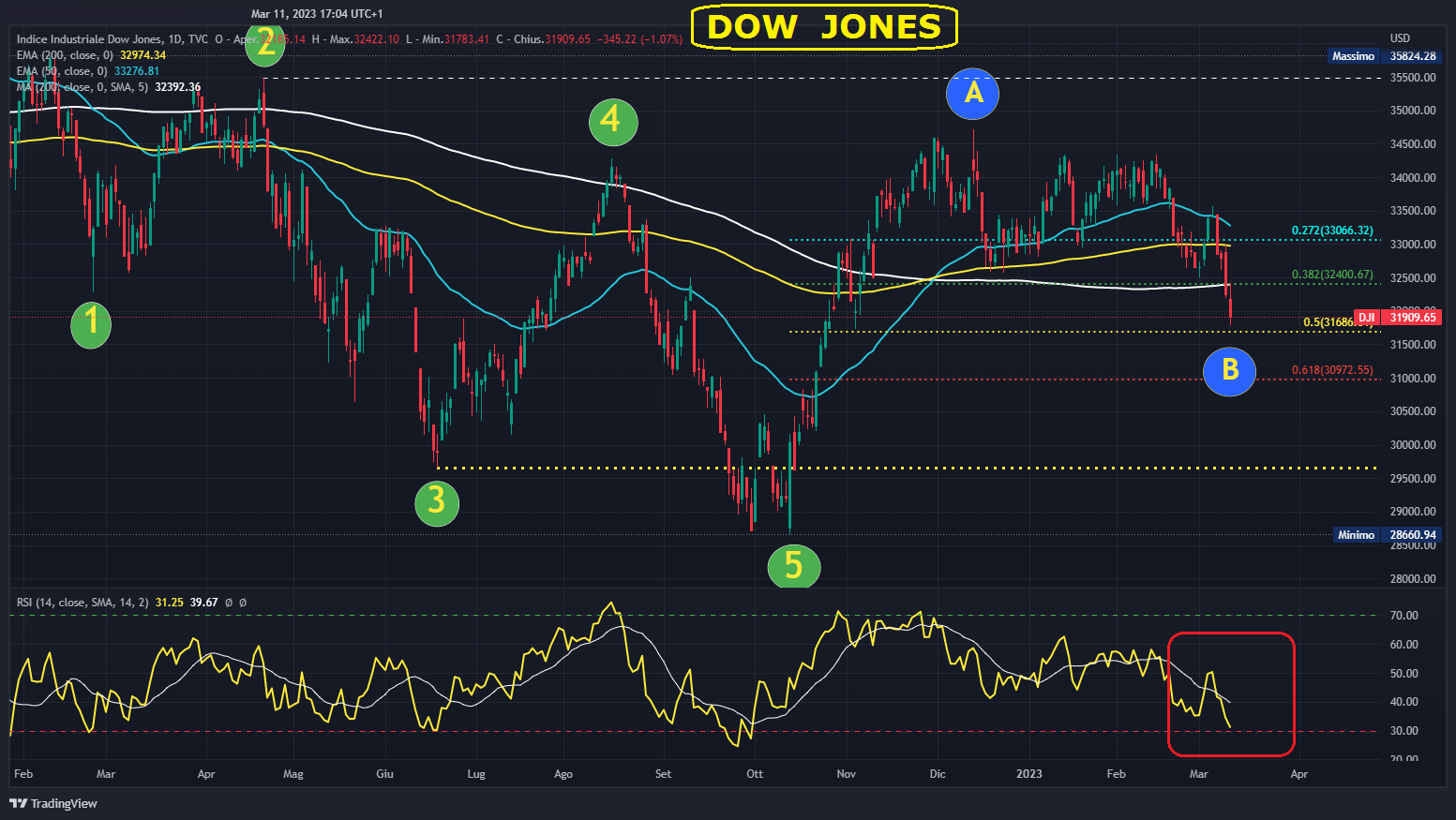
Task: Click the Set label on time axis
Action: (x=664, y=774)
